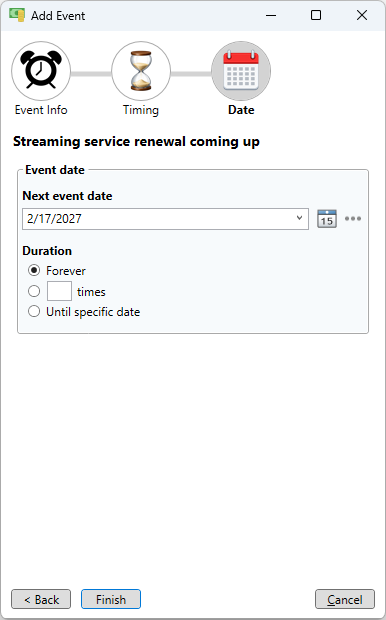The width and height of the screenshot is (386, 620).
Task: Go to the Event Info step label
Action: (x=41, y=110)
